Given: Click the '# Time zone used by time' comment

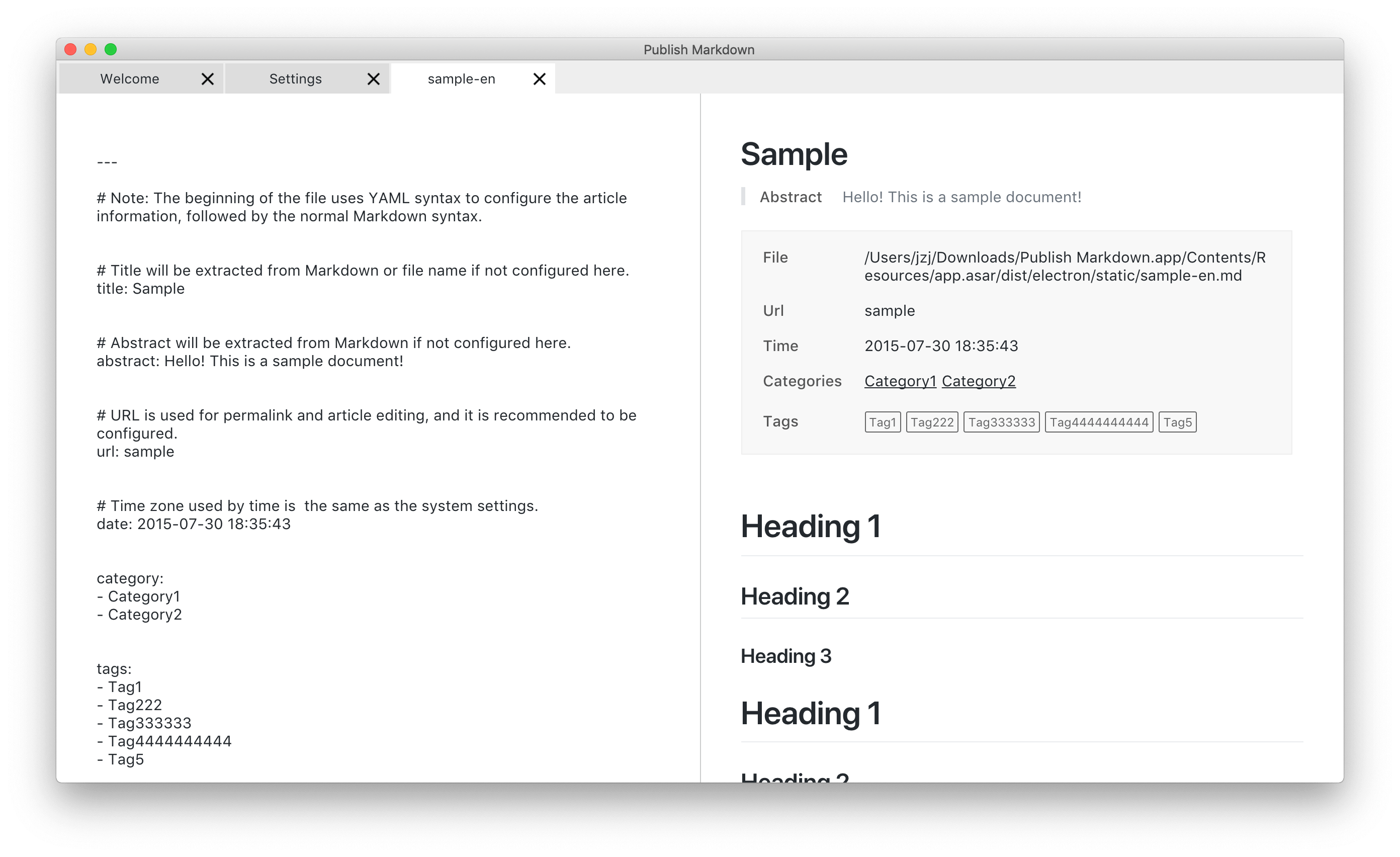Looking at the screenshot, I should 317,506.
